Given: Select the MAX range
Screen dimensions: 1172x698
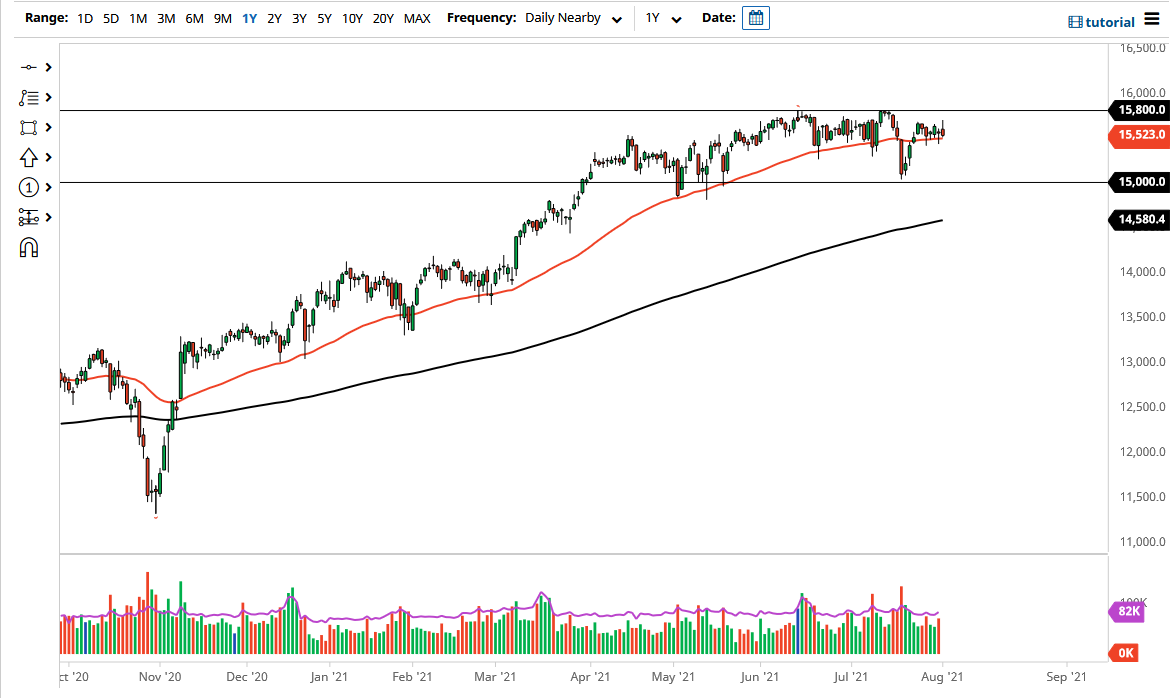Looking at the screenshot, I should pos(417,18).
